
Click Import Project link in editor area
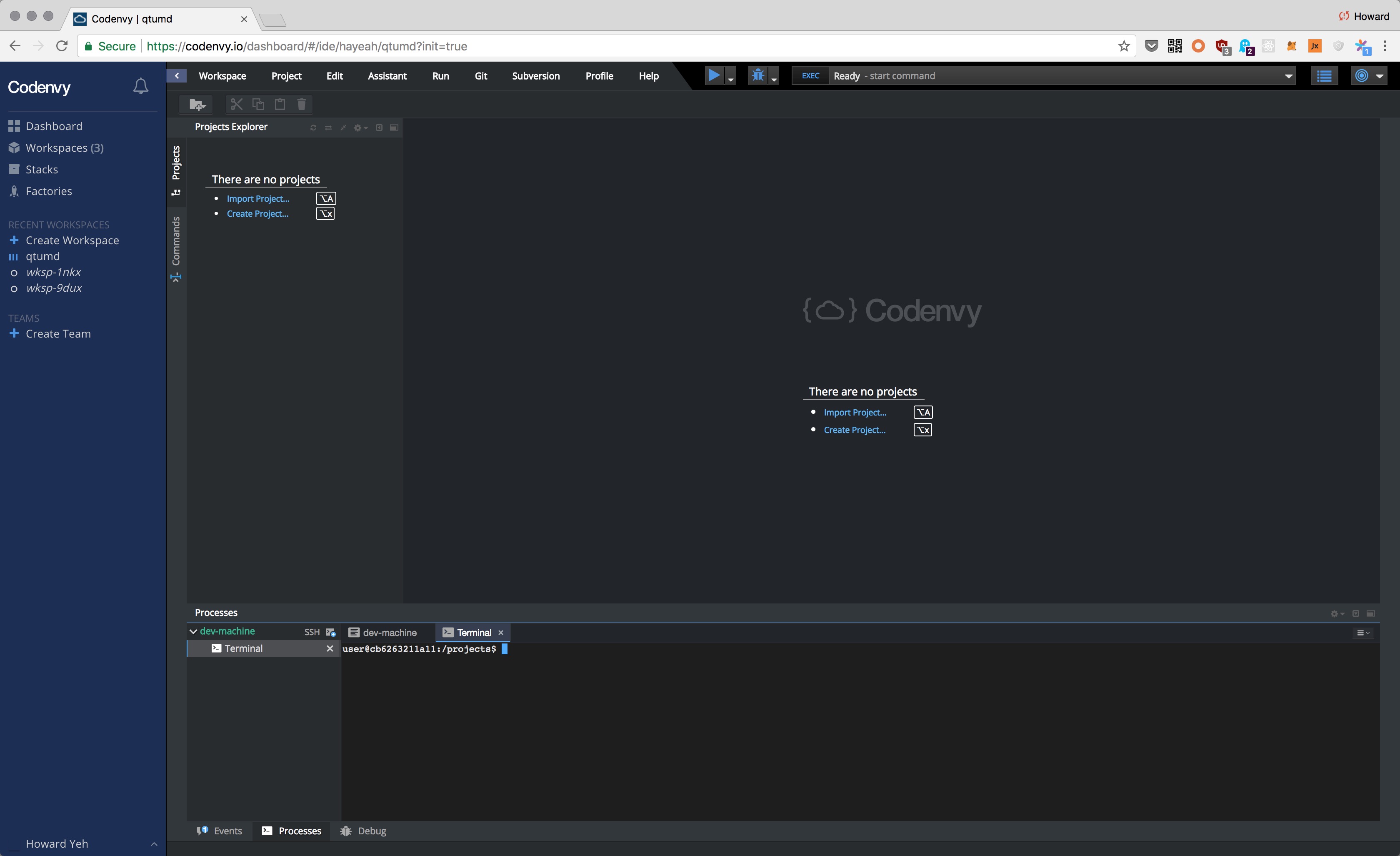click(x=855, y=413)
